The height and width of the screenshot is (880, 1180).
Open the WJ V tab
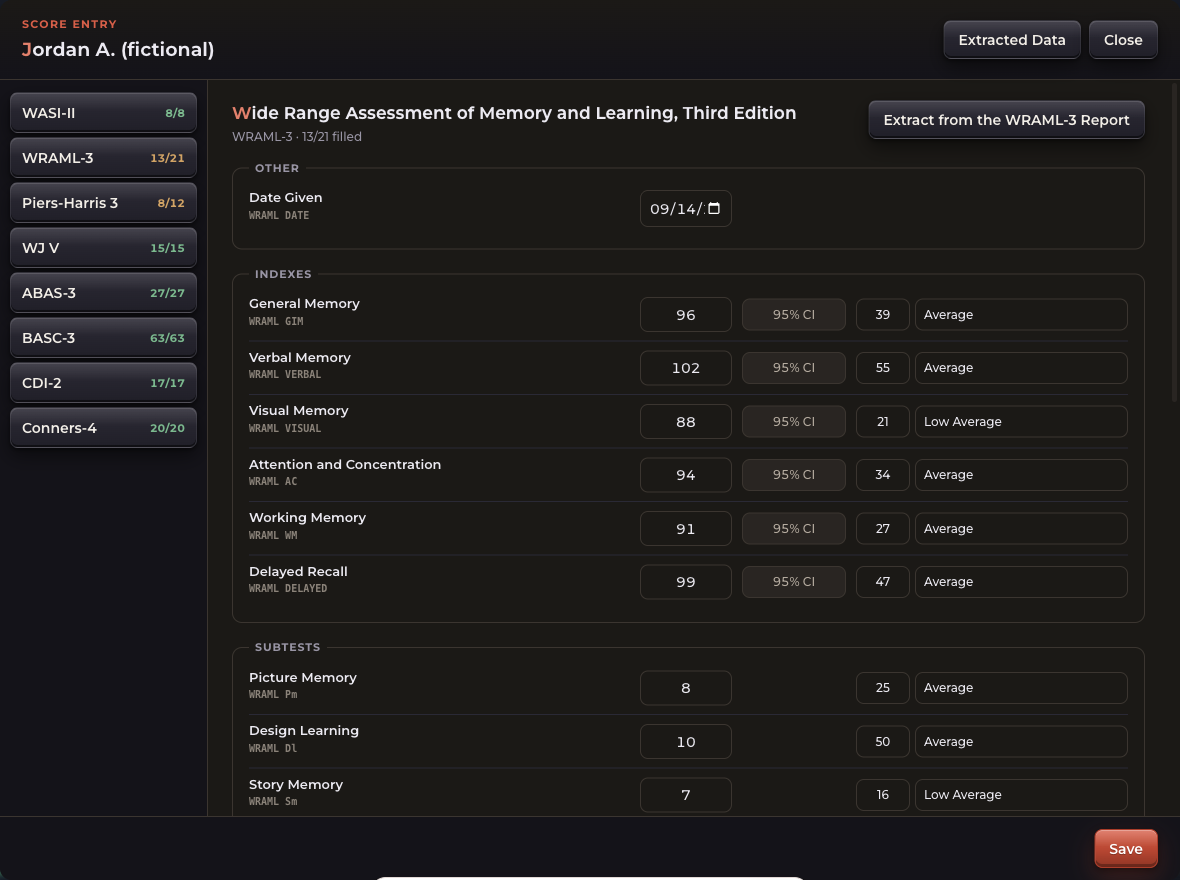tap(103, 248)
